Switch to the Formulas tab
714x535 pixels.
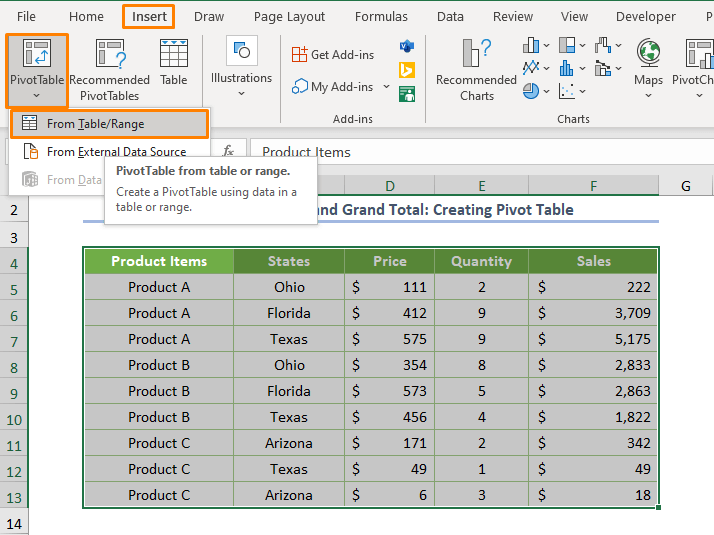[381, 16]
